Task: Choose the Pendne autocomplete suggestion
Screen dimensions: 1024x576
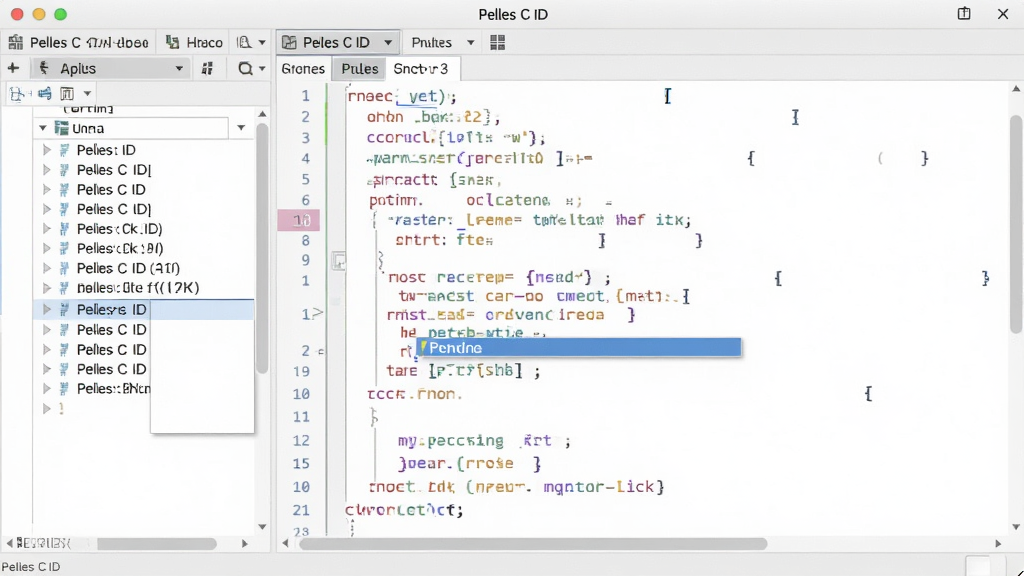Action: 579,347
